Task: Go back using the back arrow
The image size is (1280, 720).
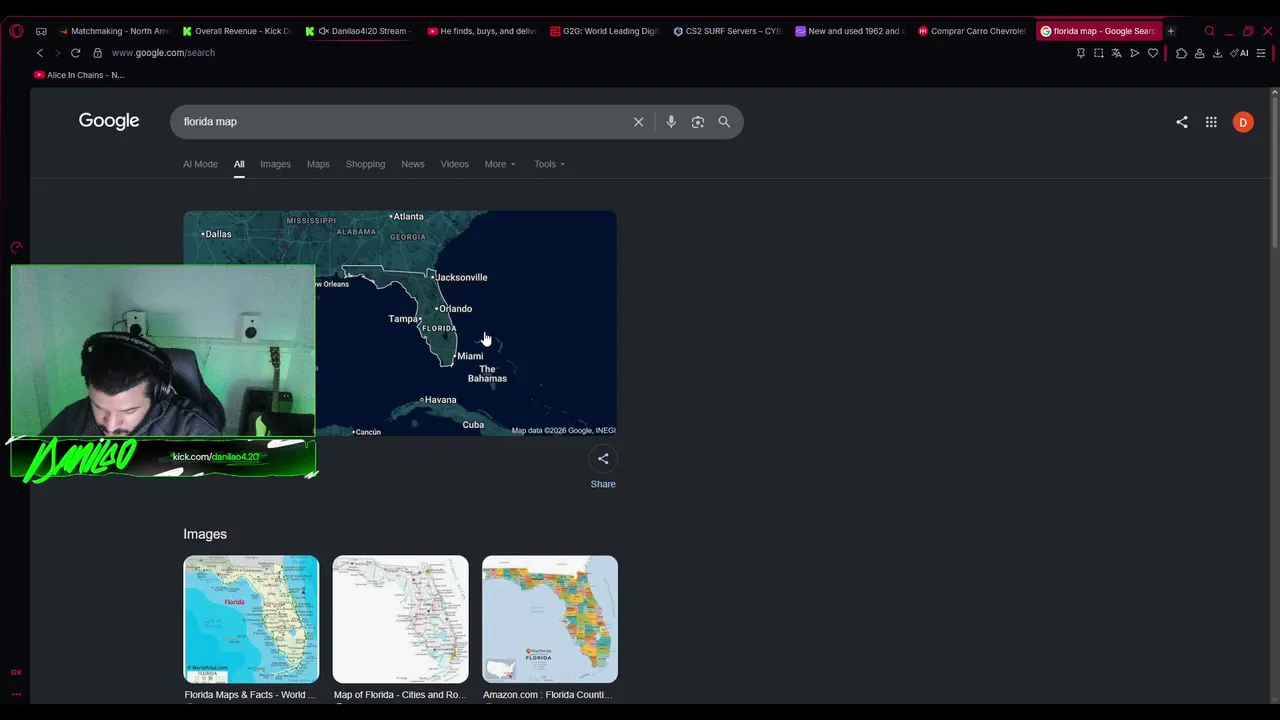Action: tap(40, 53)
